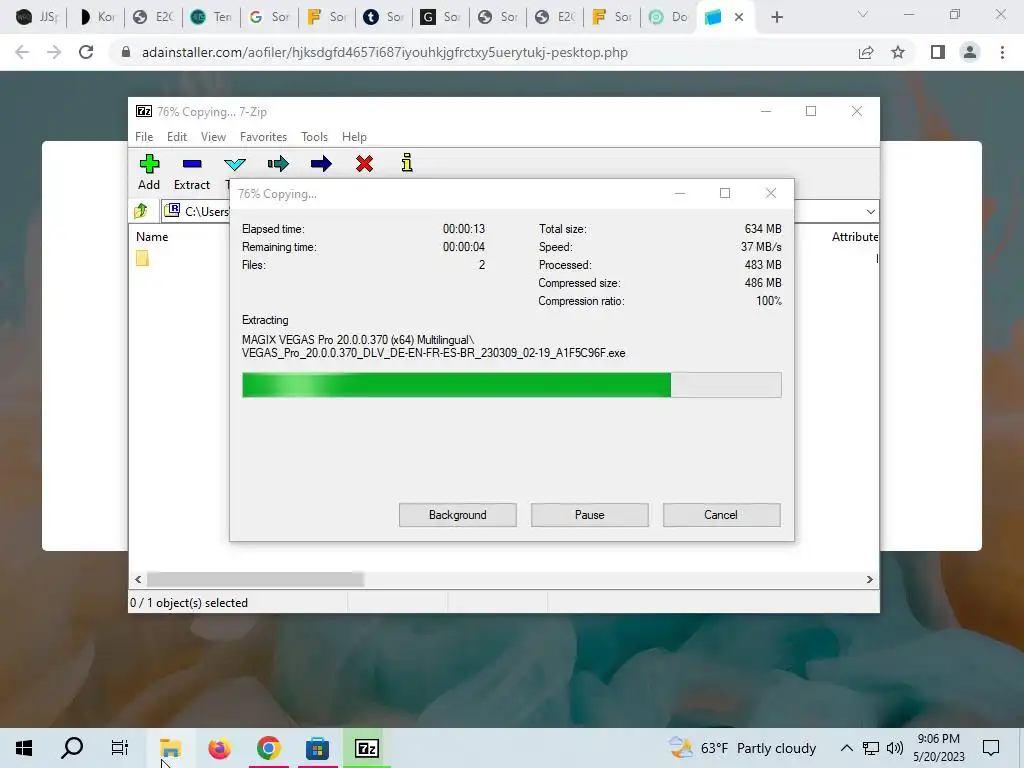Switch to the Do tab

[x=669, y=17]
